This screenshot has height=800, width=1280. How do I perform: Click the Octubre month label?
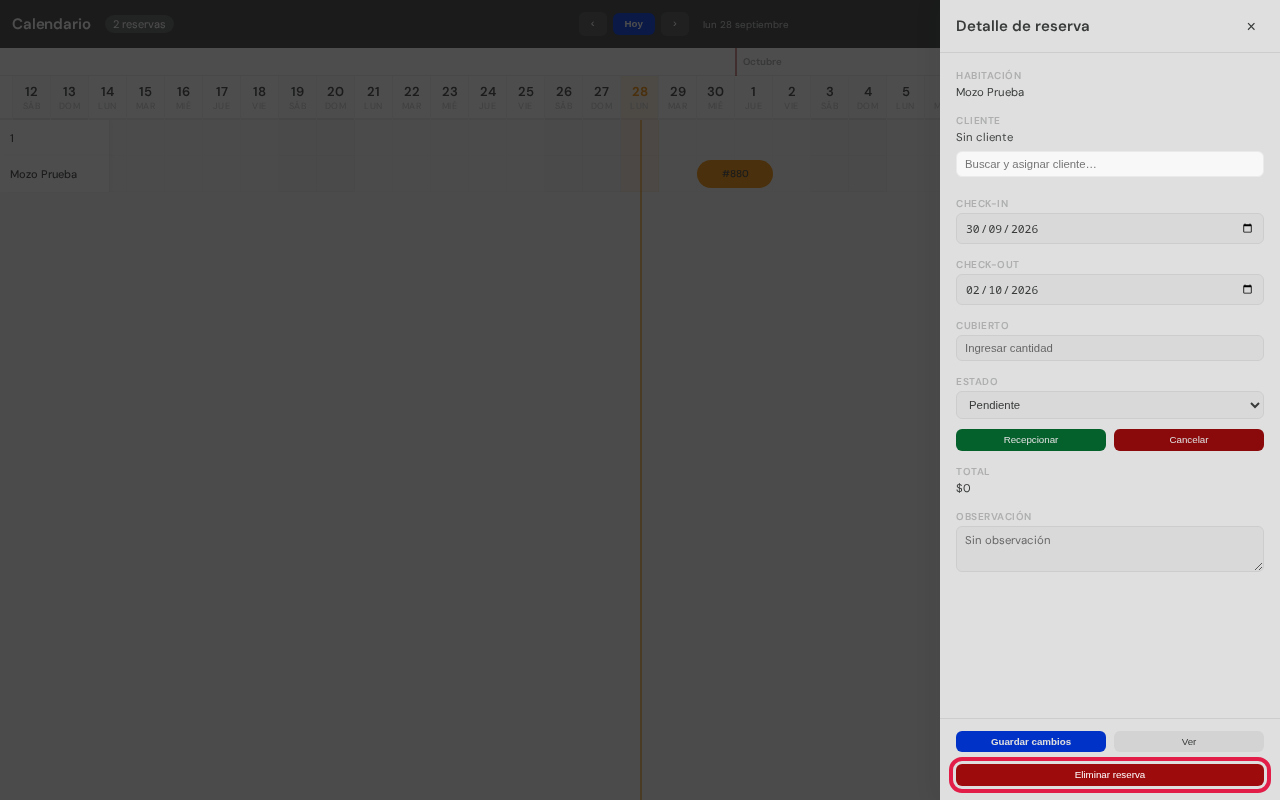click(x=762, y=62)
